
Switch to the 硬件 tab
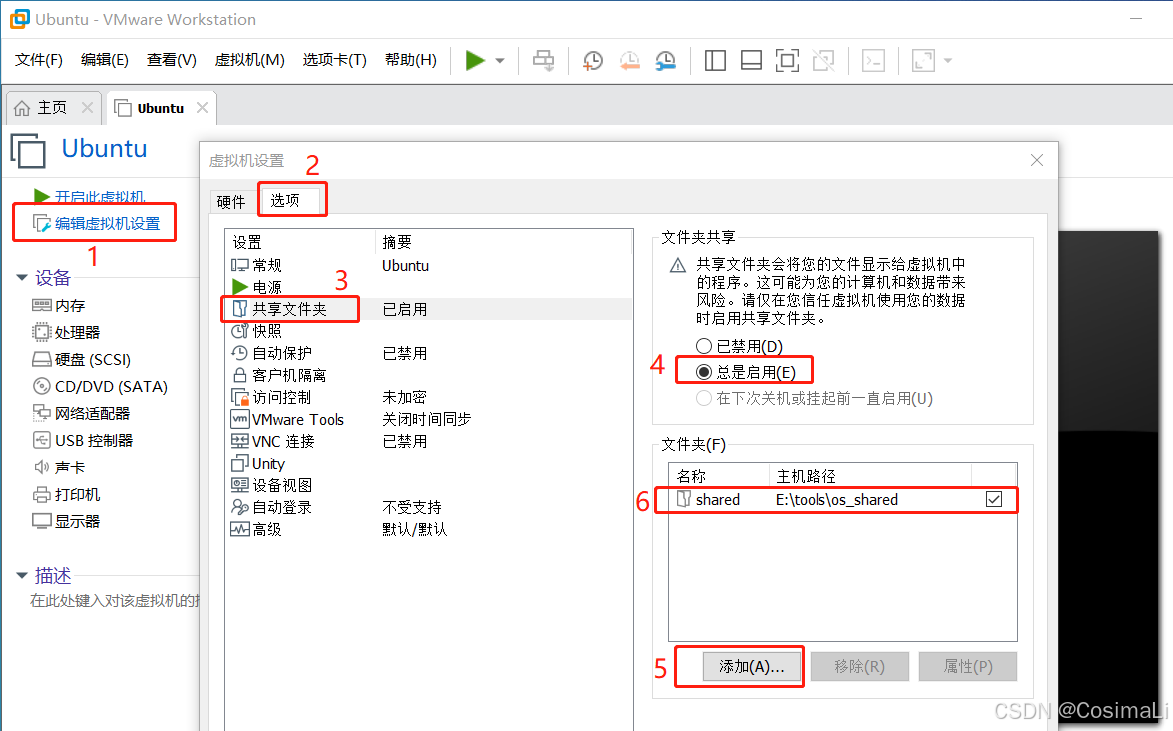tap(230, 201)
